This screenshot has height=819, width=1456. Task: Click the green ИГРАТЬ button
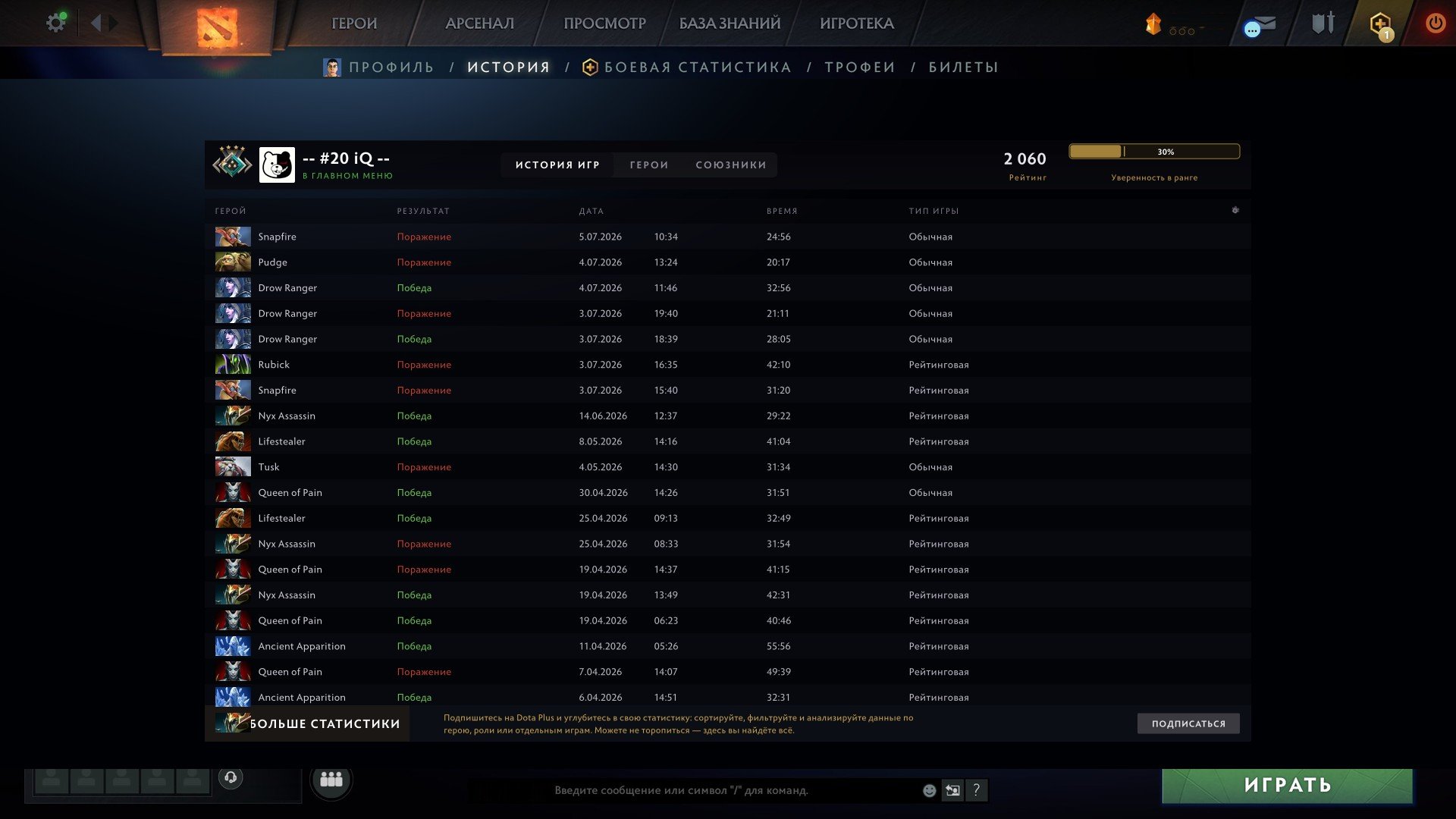click(x=1287, y=785)
